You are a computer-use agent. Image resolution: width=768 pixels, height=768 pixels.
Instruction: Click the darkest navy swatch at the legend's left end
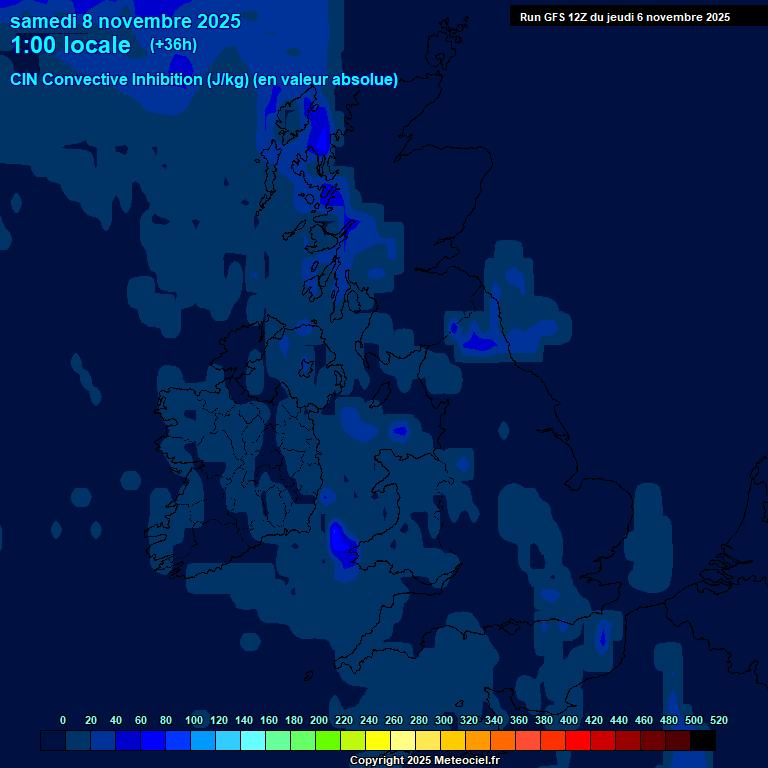coord(53,740)
